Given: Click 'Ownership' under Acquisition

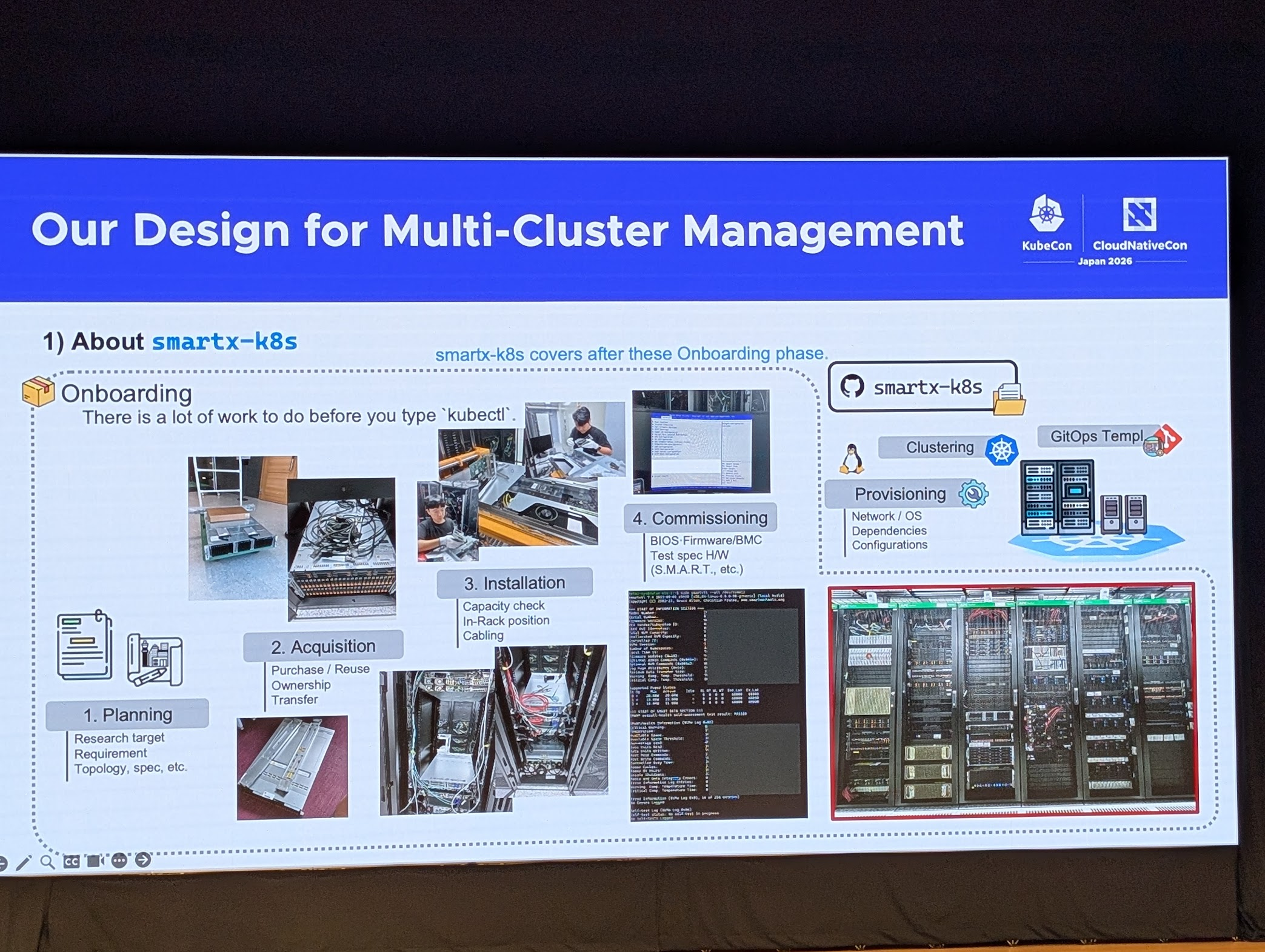Looking at the screenshot, I should (301, 685).
